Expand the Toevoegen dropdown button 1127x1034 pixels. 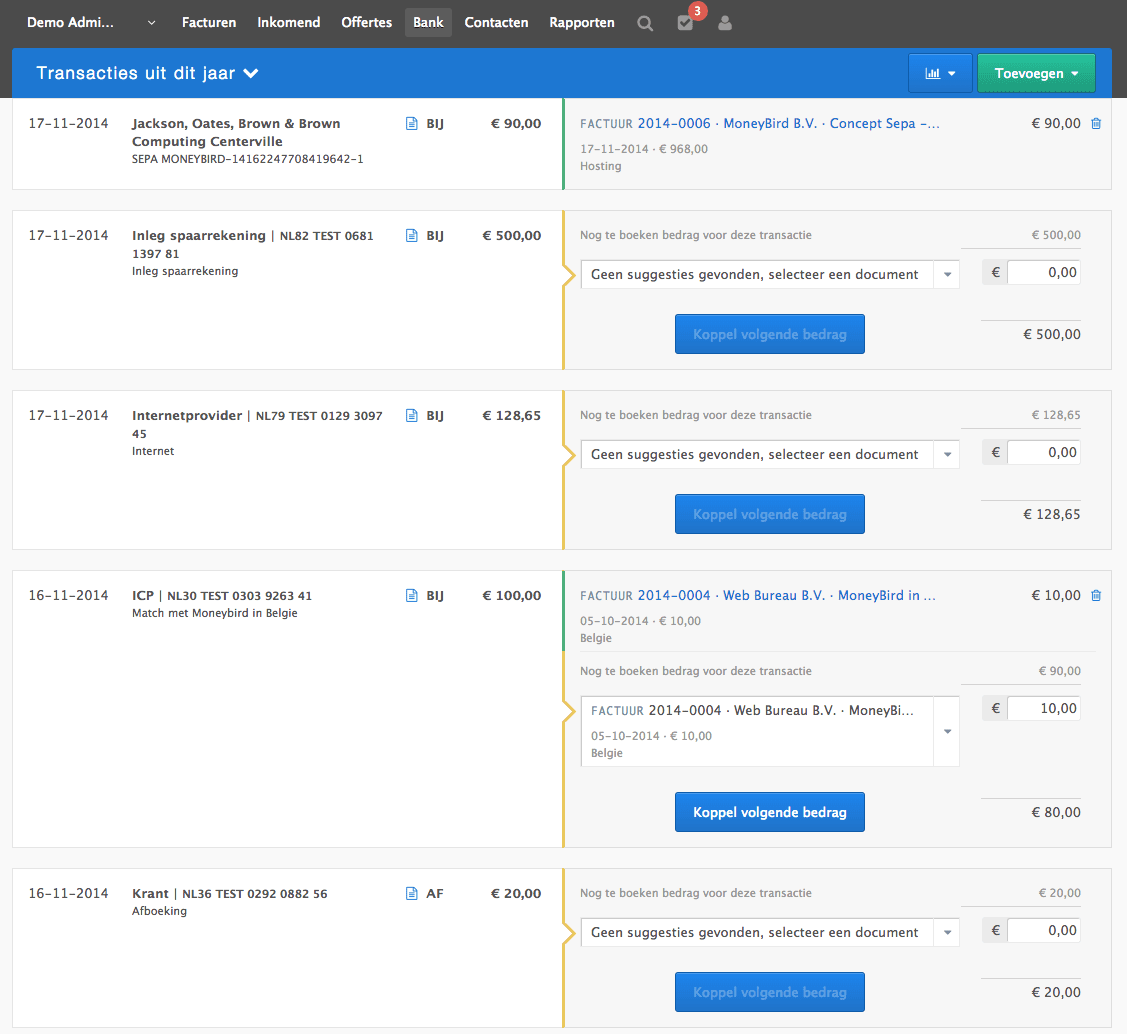pyautogui.click(x=1035, y=73)
